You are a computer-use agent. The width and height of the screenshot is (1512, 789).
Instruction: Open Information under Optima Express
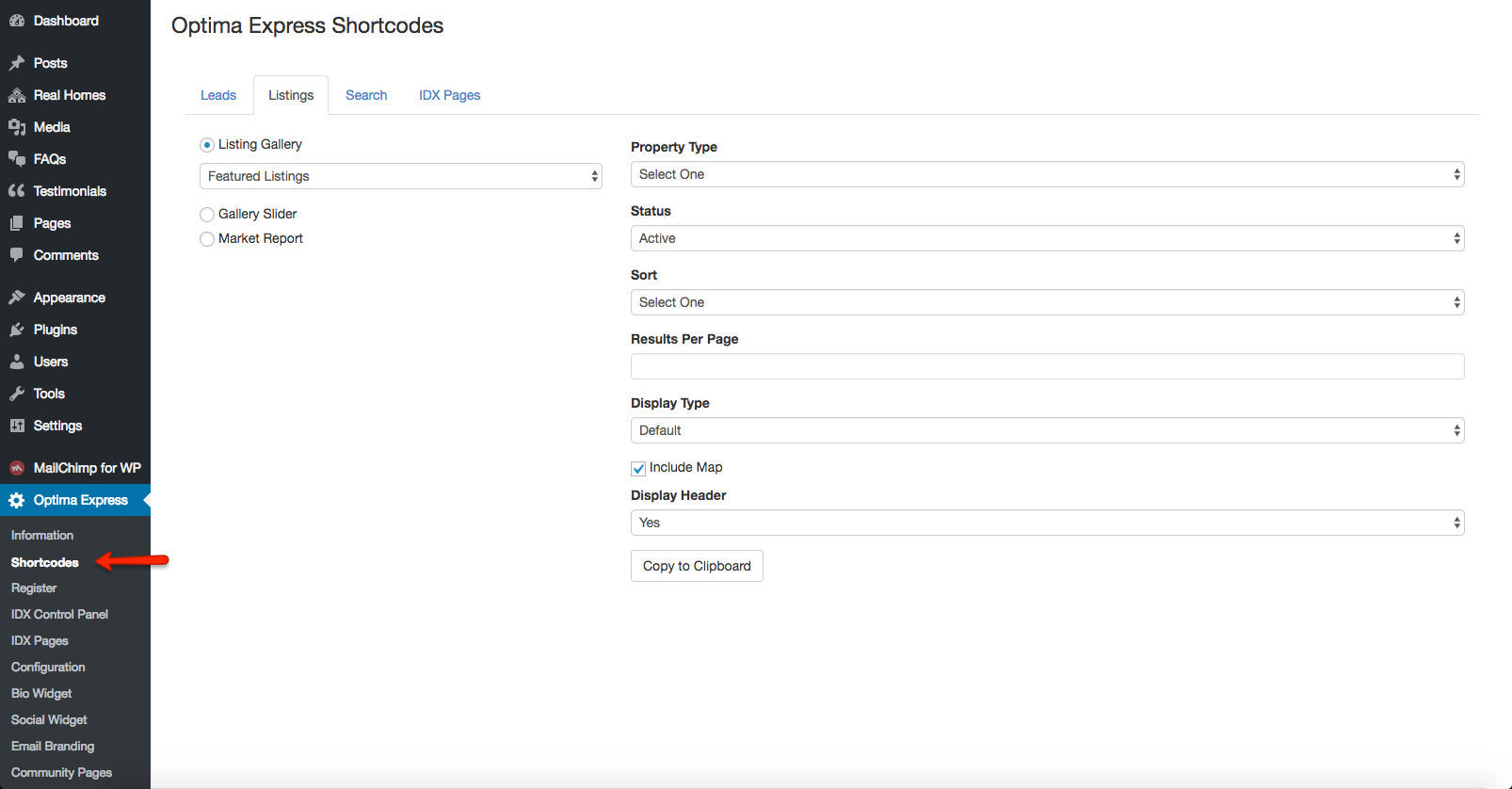coord(42,535)
